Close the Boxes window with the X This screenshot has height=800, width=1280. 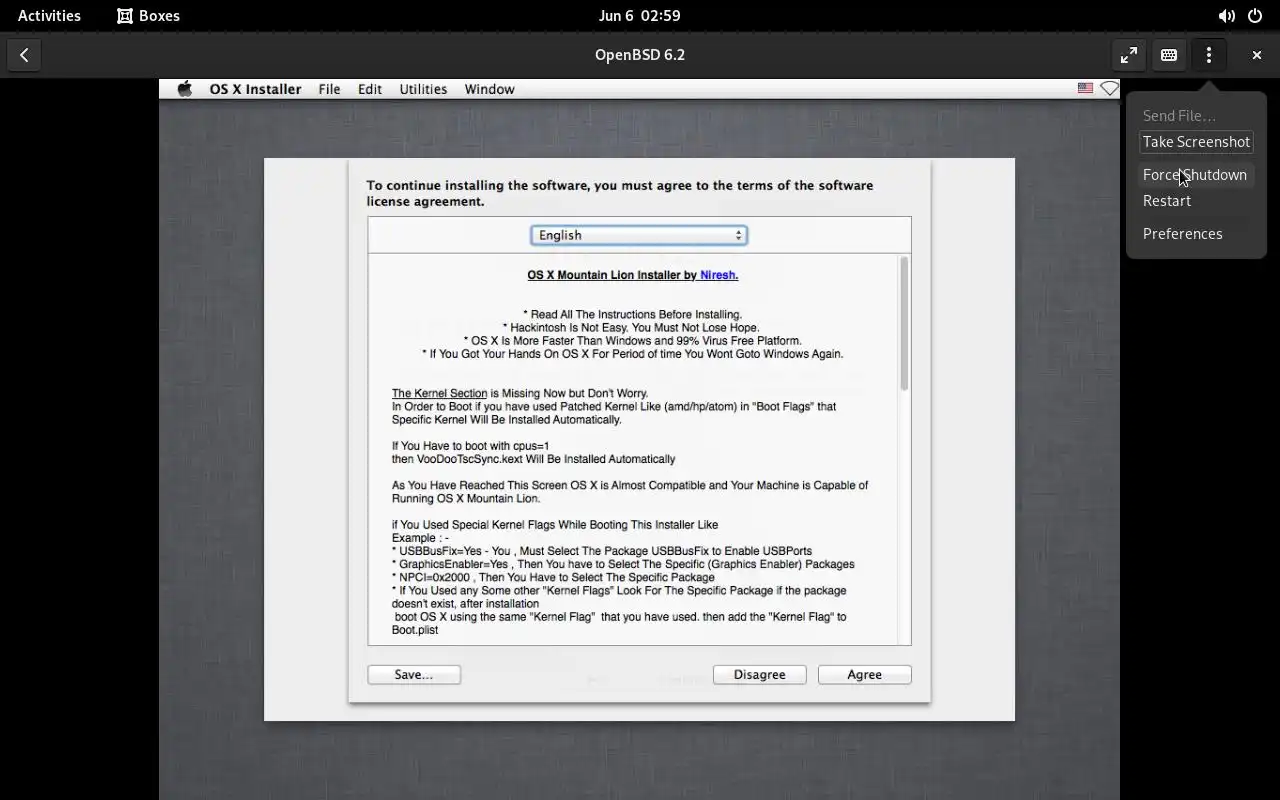coord(1257,55)
